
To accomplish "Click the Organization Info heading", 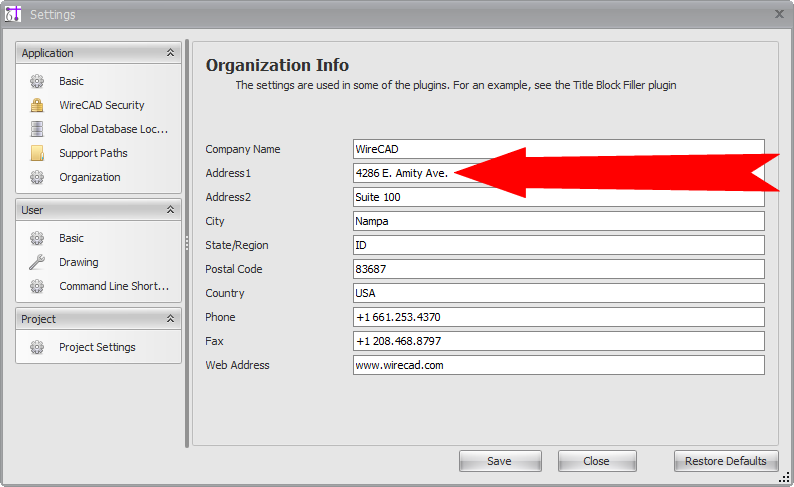I will [277, 65].
